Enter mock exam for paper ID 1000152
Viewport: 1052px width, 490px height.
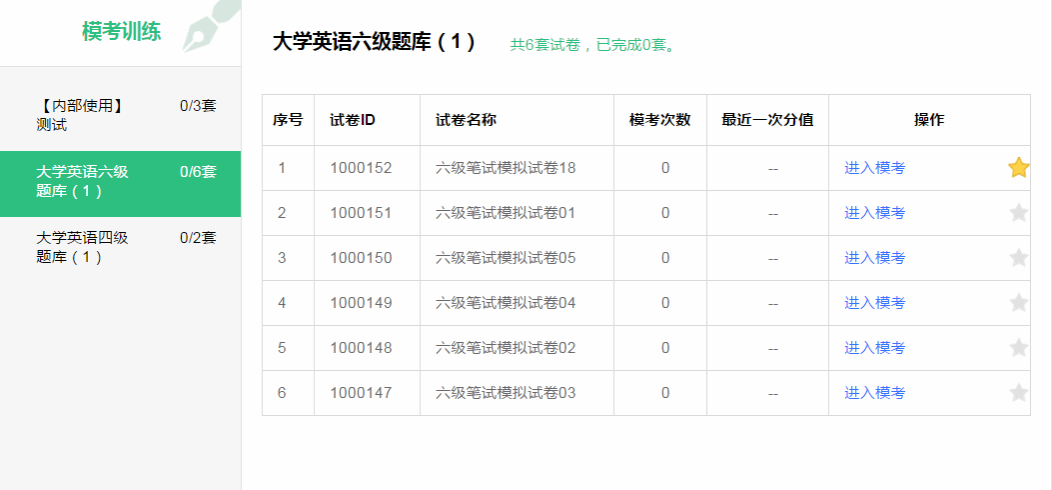click(874, 168)
